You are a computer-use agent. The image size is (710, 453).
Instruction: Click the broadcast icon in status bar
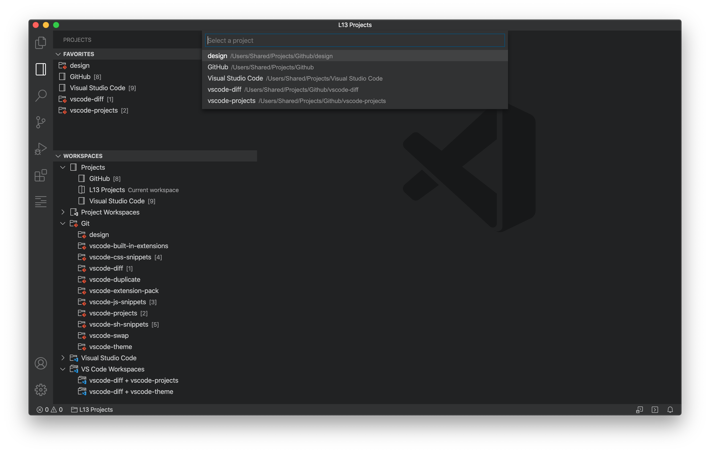pyautogui.click(x=655, y=410)
